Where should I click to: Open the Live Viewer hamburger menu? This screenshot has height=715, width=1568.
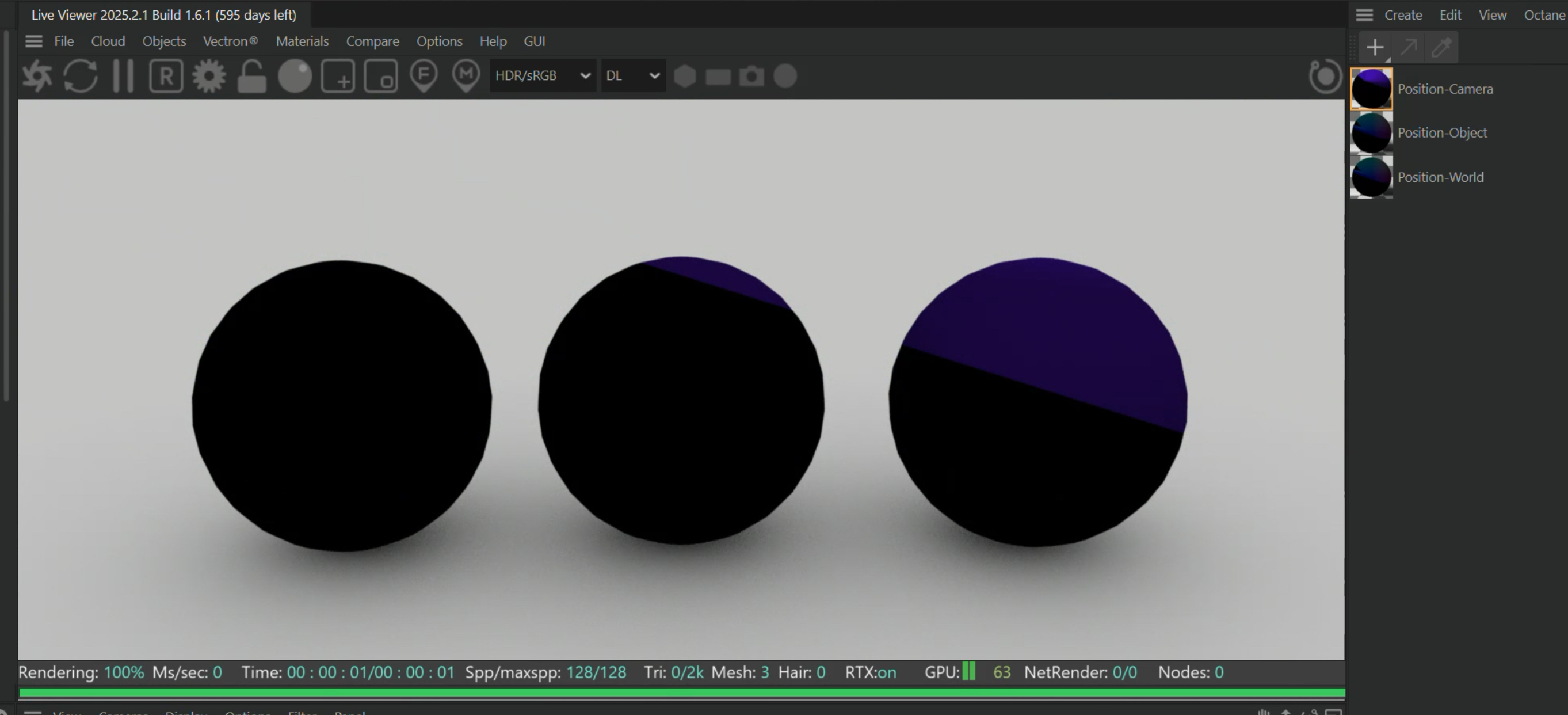(34, 41)
